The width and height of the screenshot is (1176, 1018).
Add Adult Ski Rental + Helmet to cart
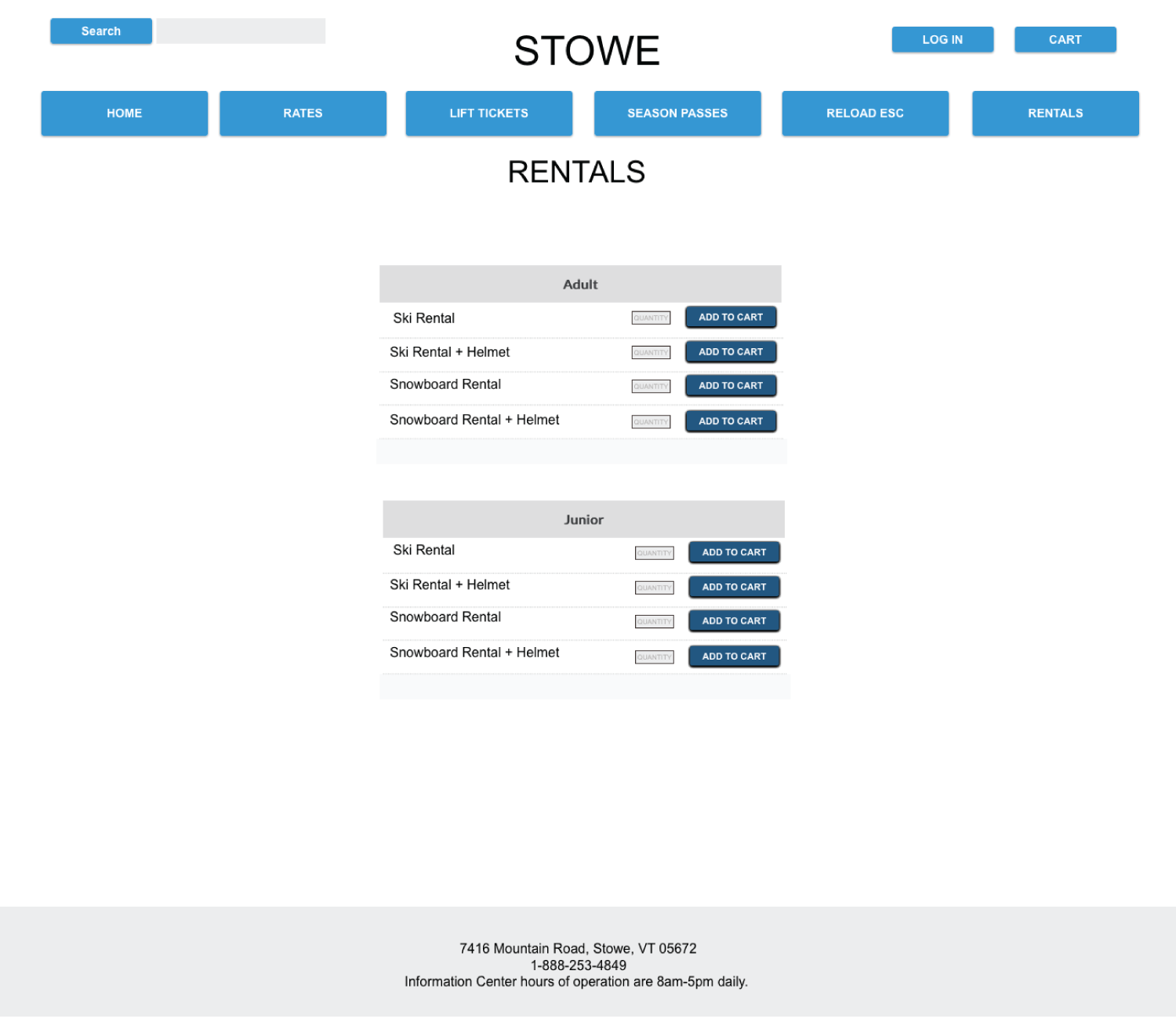[x=731, y=352]
